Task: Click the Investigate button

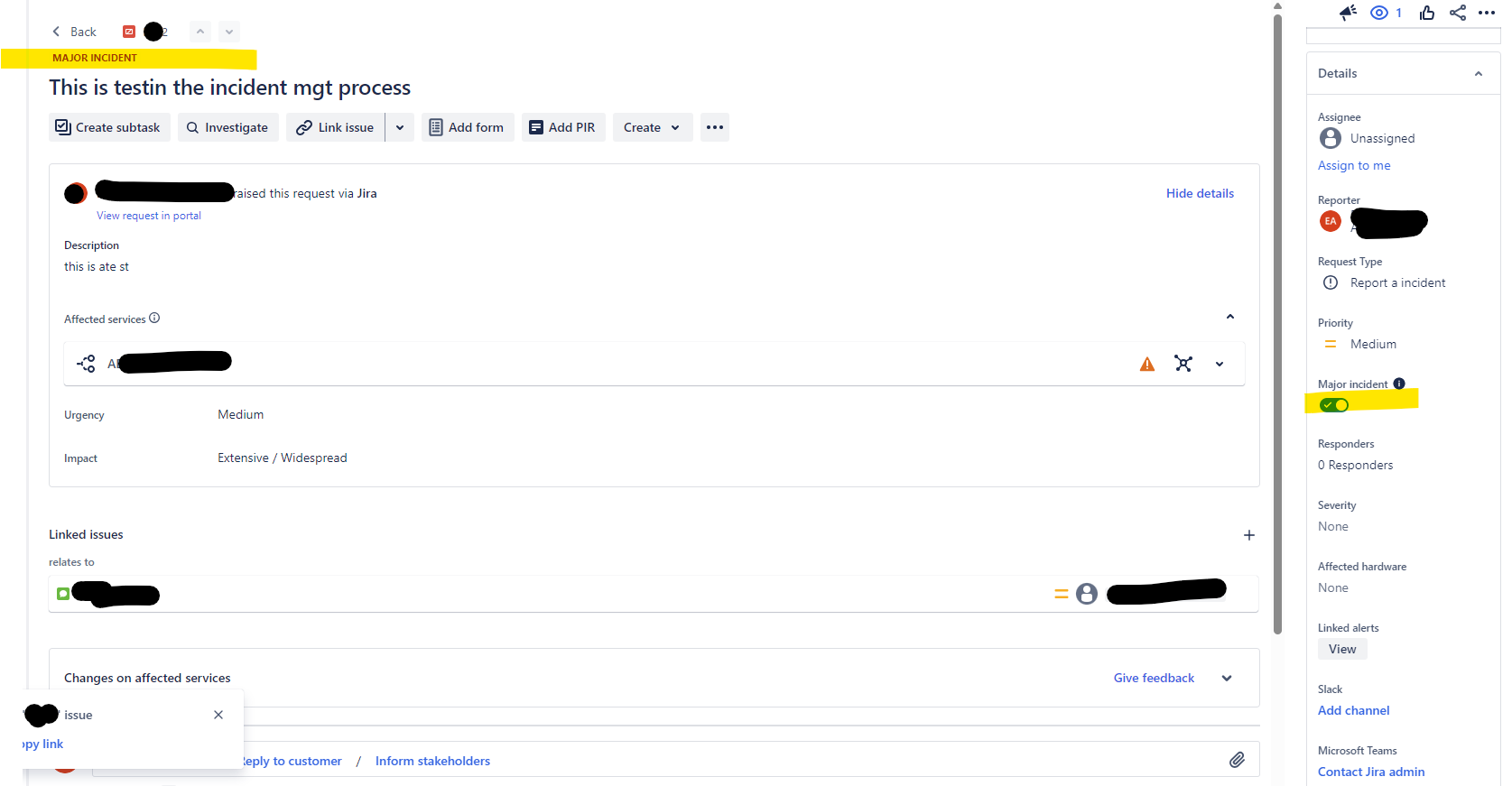Action: pos(227,127)
